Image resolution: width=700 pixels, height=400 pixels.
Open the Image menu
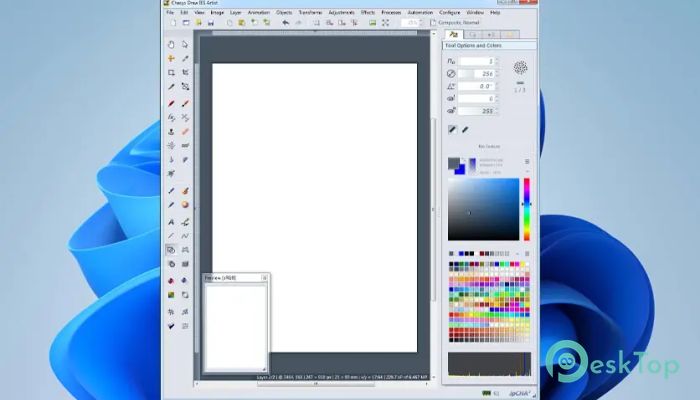[217, 12]
